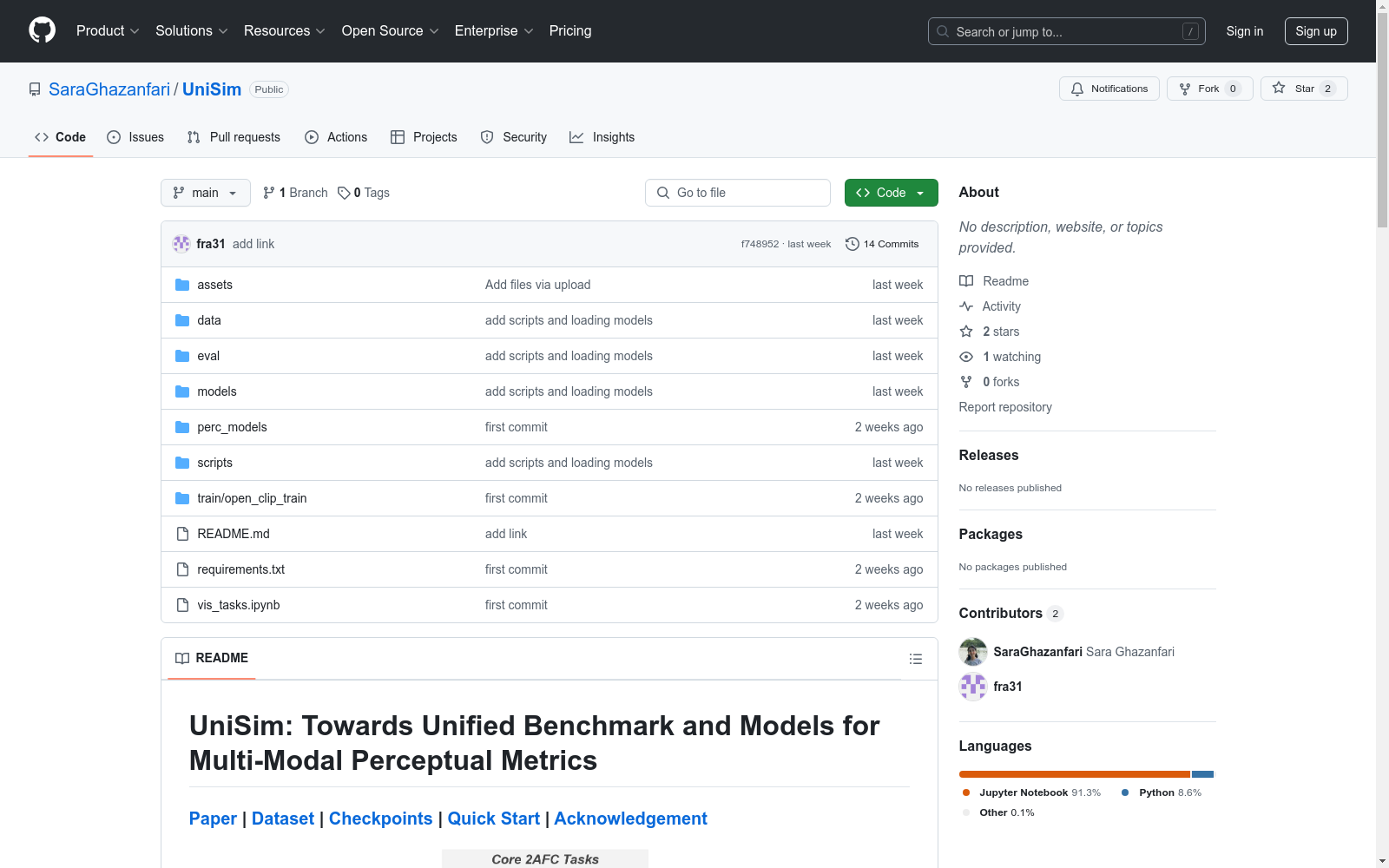This screenshot has width=1389, height=868.
Task: Expand the Product menu
Action: click(x=108, y=31)
